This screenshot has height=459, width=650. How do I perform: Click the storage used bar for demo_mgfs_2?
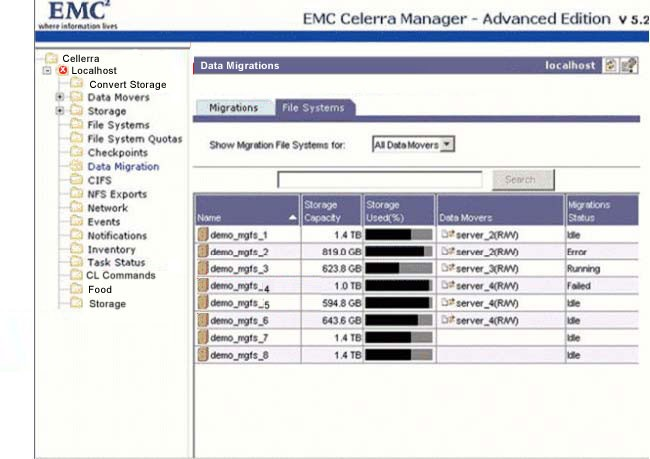click(399, 252)
